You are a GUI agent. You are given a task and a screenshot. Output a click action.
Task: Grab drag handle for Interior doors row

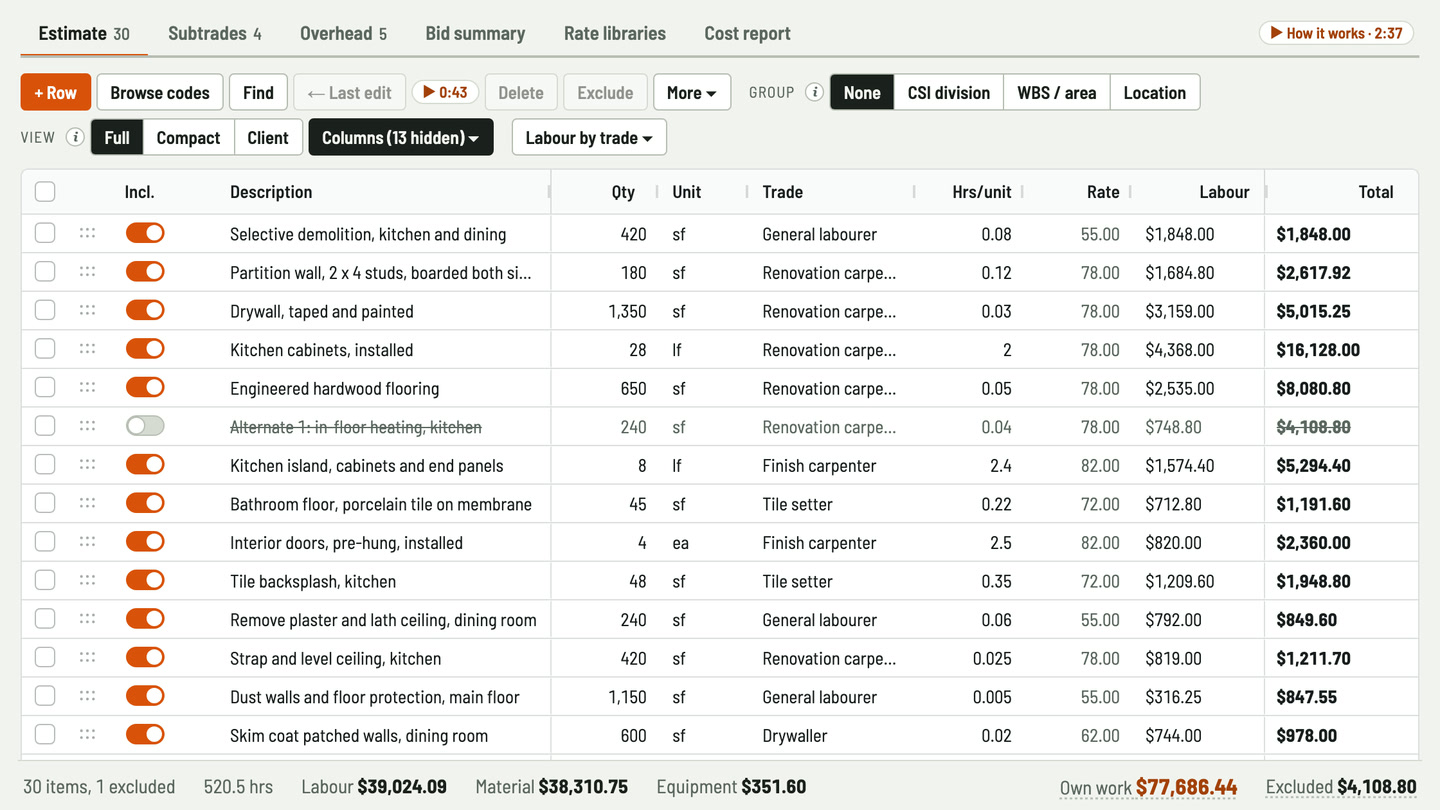87,542
